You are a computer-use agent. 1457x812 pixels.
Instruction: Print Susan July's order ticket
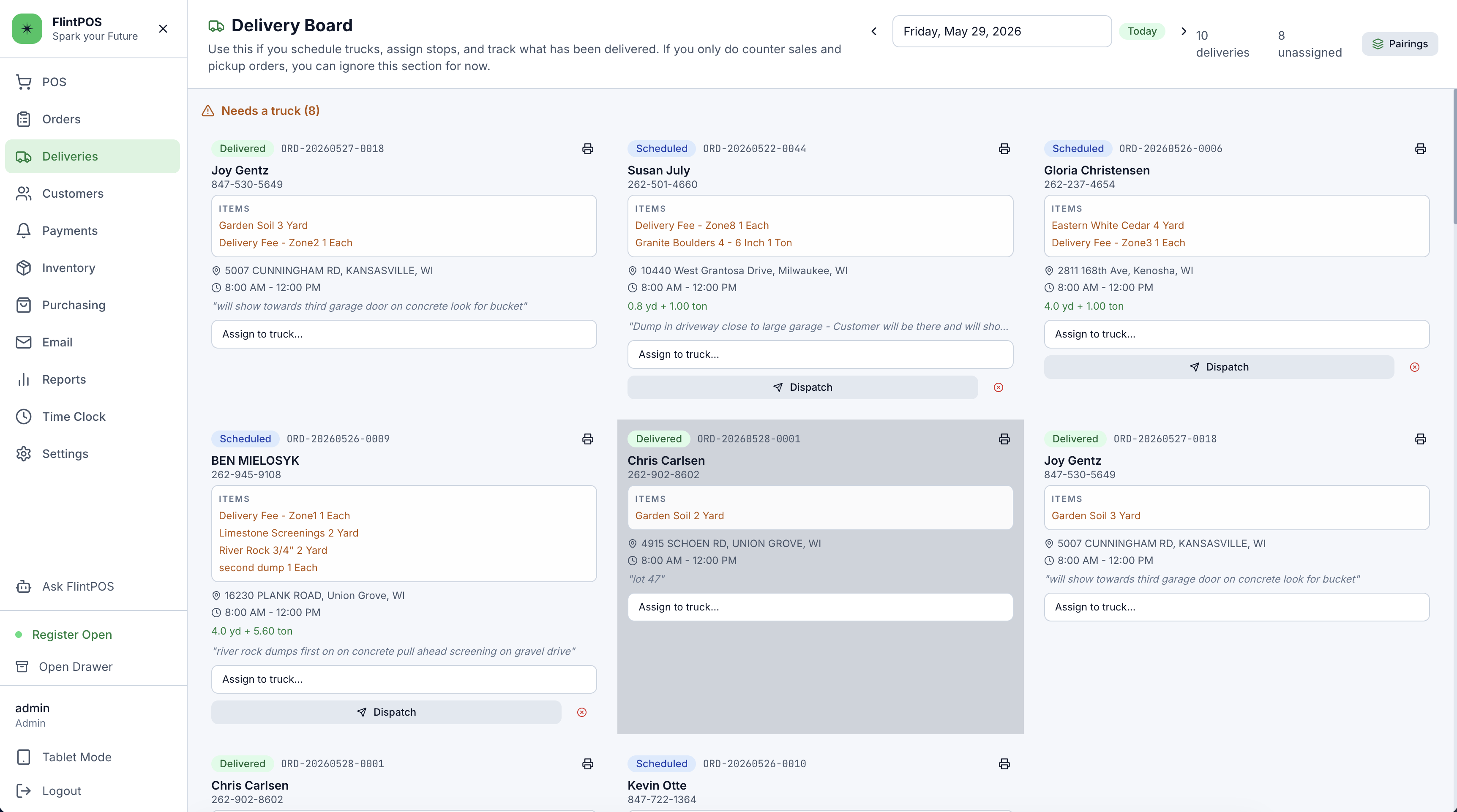coord(1004,149)
